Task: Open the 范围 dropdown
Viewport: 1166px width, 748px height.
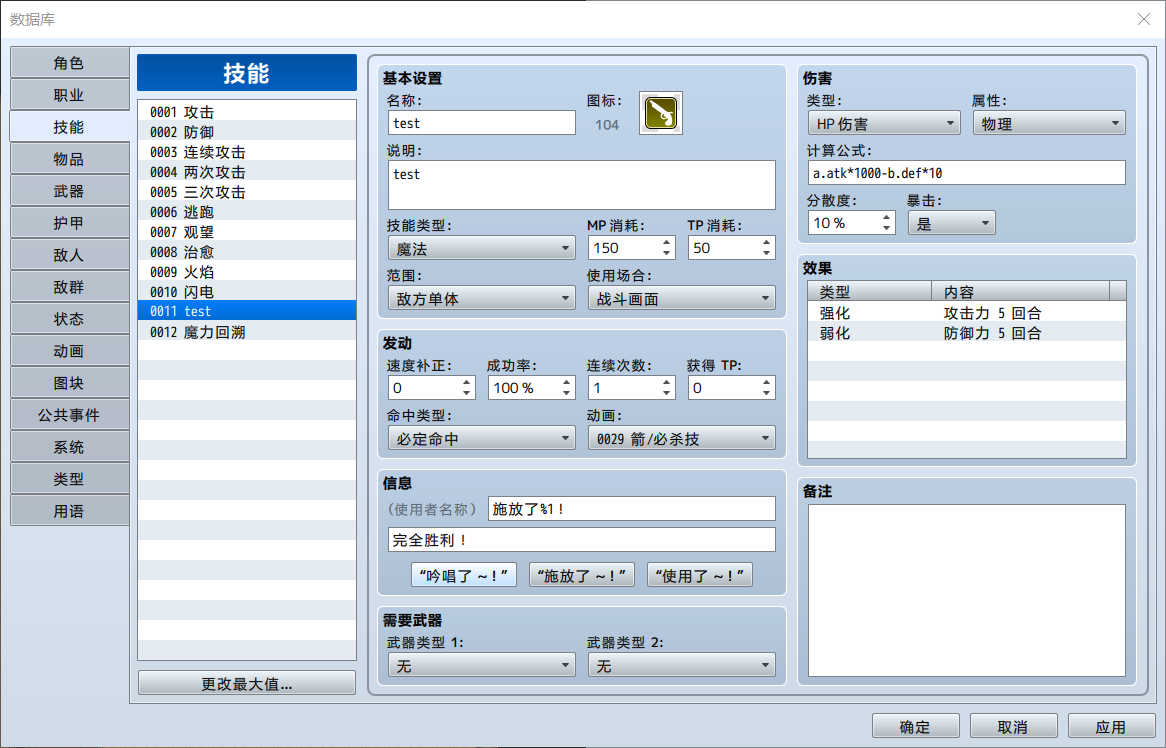Action: point(481,298)
